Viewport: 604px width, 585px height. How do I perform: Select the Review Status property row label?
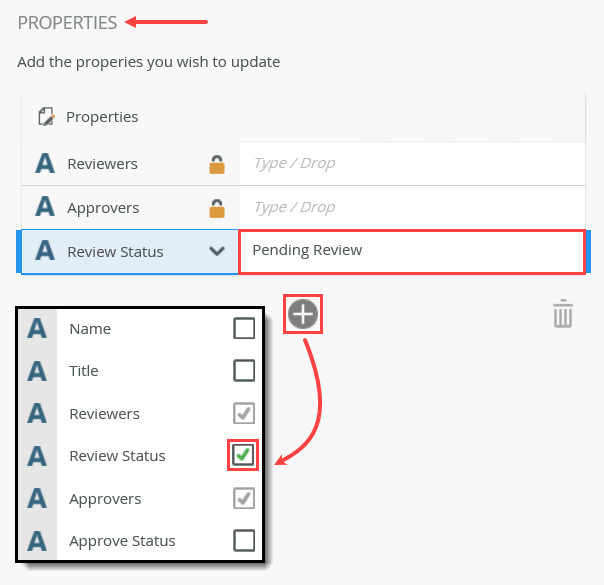tap(115, 252)
